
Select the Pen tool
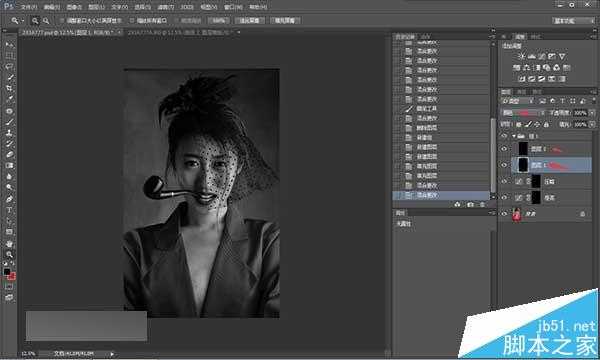click(9, 199)
